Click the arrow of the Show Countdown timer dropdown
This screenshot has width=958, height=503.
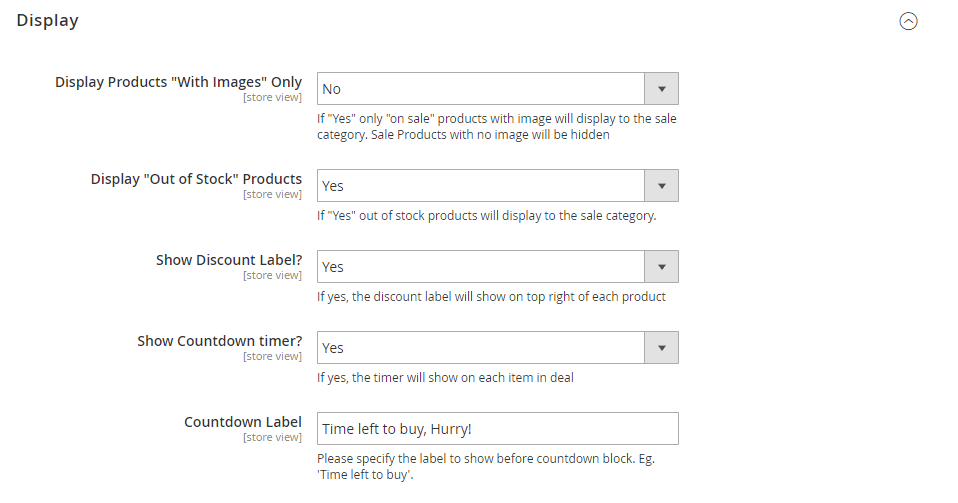pos(661,348)
